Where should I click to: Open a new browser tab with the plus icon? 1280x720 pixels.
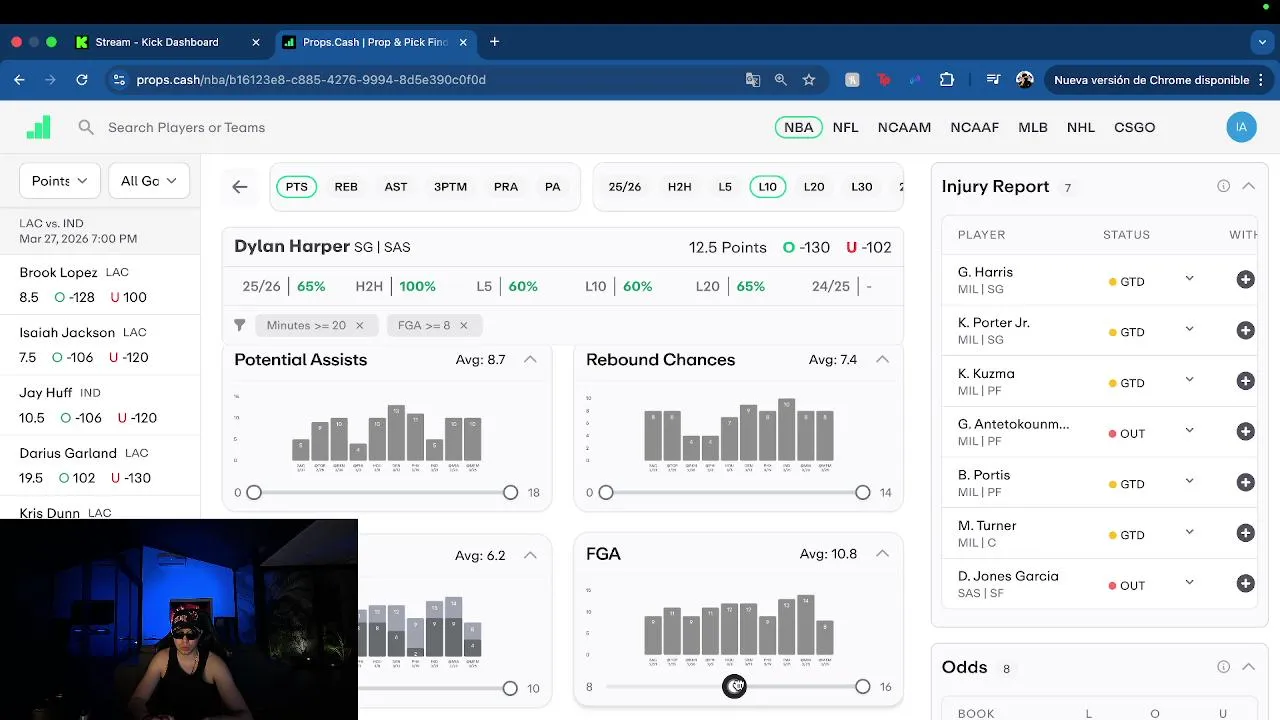point(494,42)
